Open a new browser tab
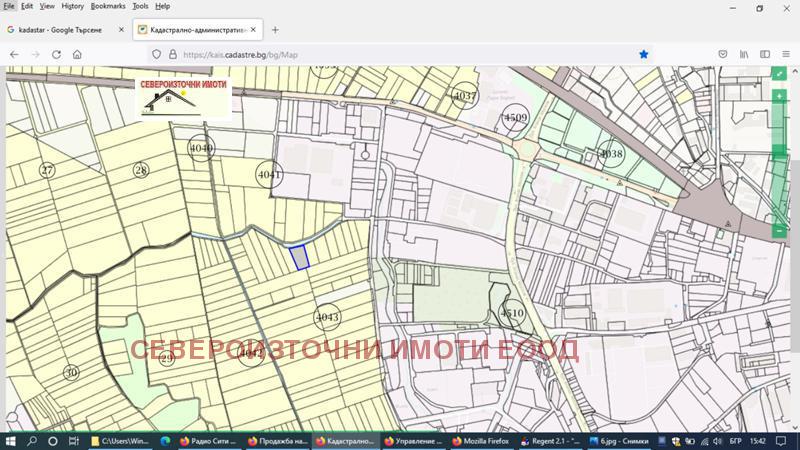This screenshot has width=800, height=450. tap(275, 30)
